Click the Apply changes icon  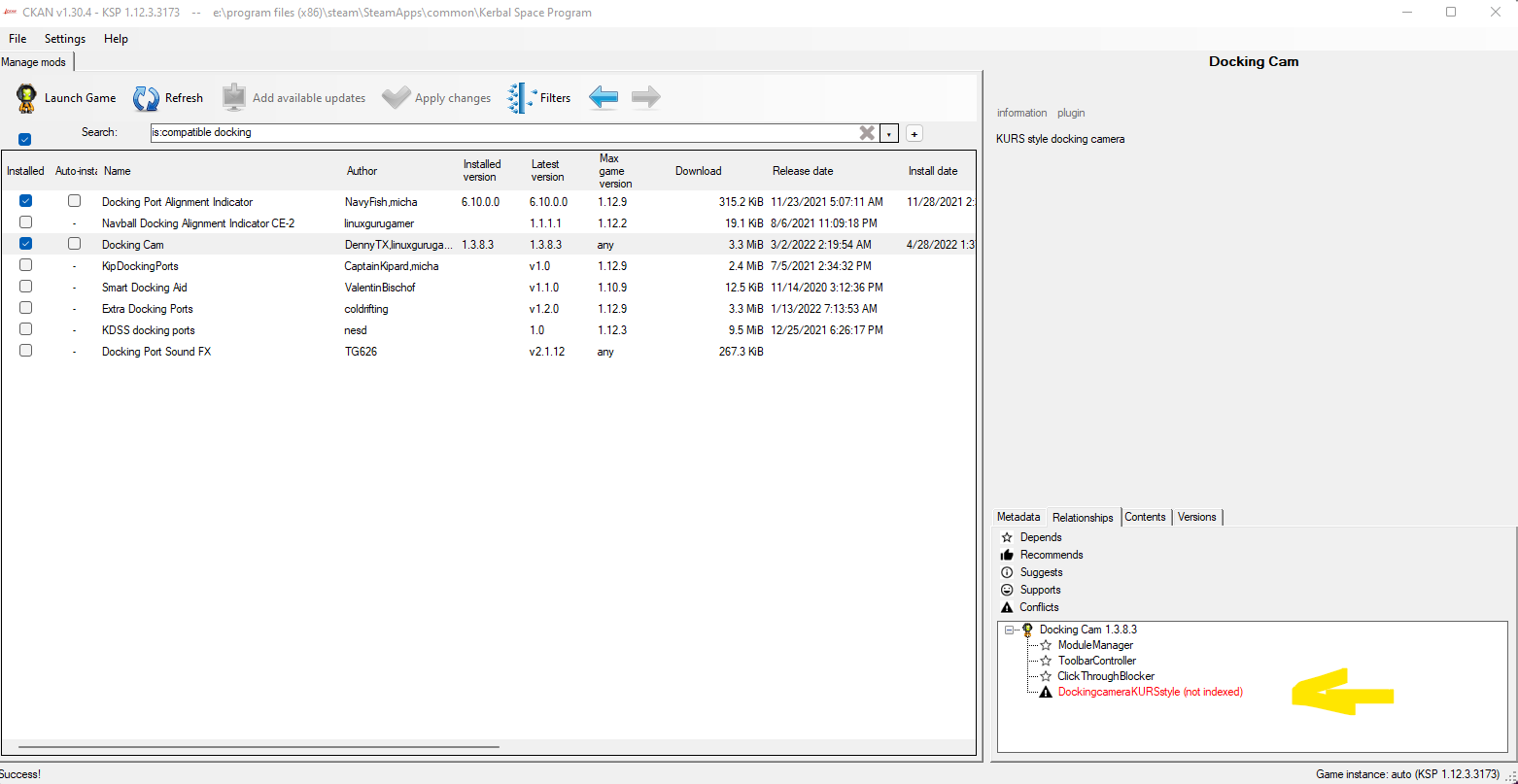[x=397, y=97]
